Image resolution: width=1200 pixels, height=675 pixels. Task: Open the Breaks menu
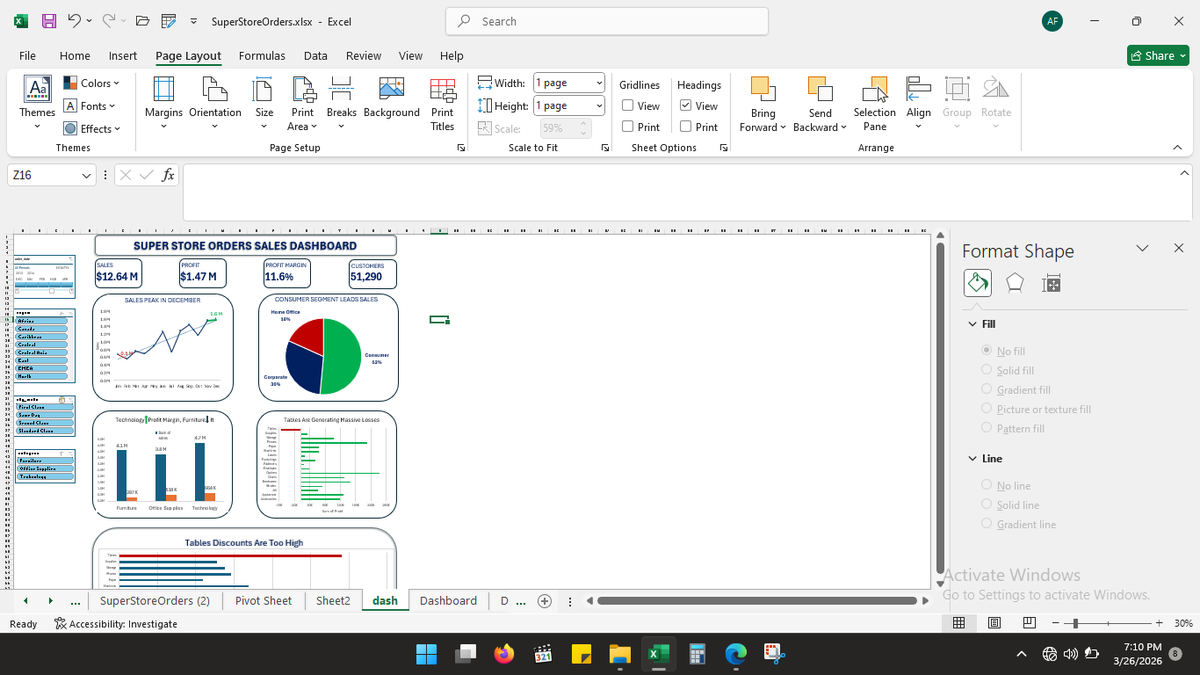(341, 105)
